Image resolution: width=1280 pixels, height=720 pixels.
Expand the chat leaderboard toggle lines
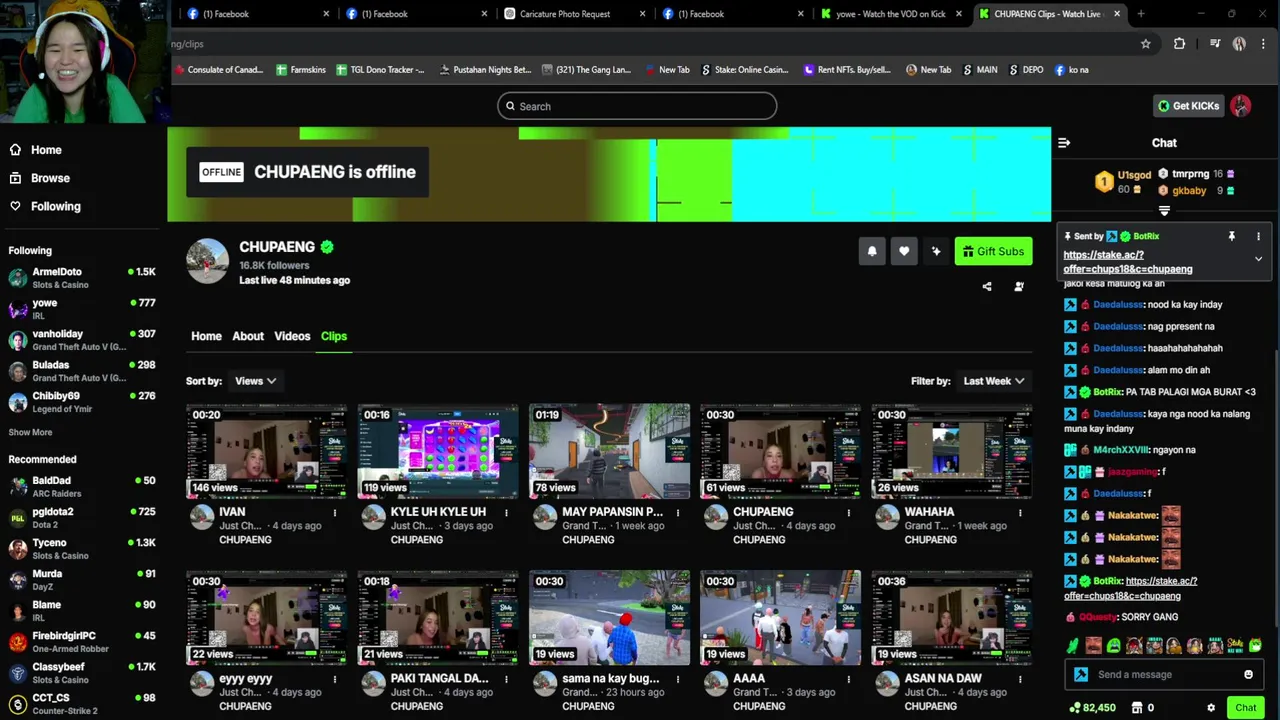tap(1164, 211)
